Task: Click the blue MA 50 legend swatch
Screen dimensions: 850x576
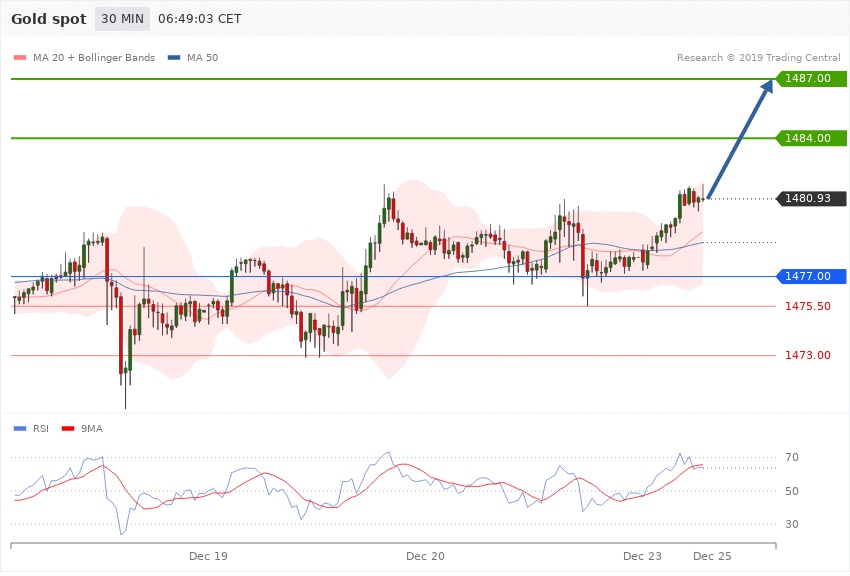Action: (175, 58)
